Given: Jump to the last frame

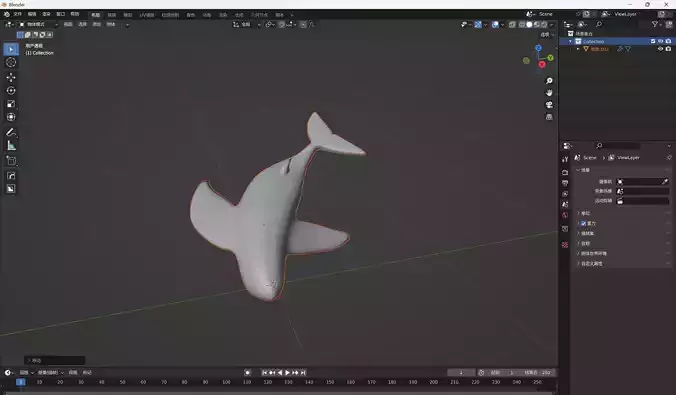Looking at the screenshot, I should [x=303, y=373].
